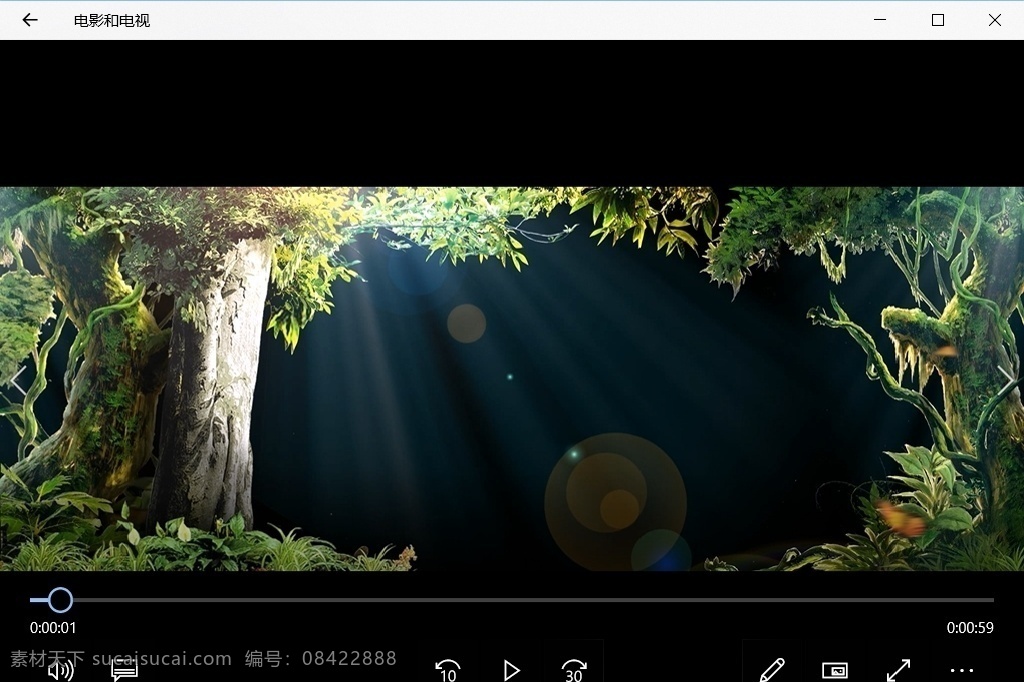Image resolution: width=1024 pixels, height=682 pixels.
Task: Open the pencil edit tool
Action: click(772, 670)
